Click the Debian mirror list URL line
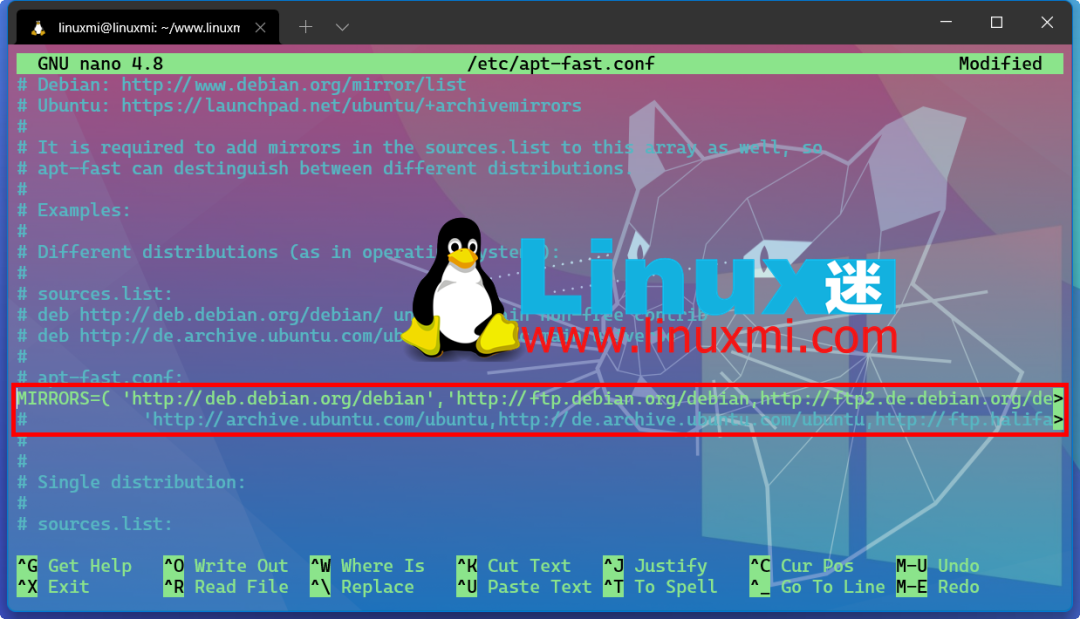 tap(242, 85)
